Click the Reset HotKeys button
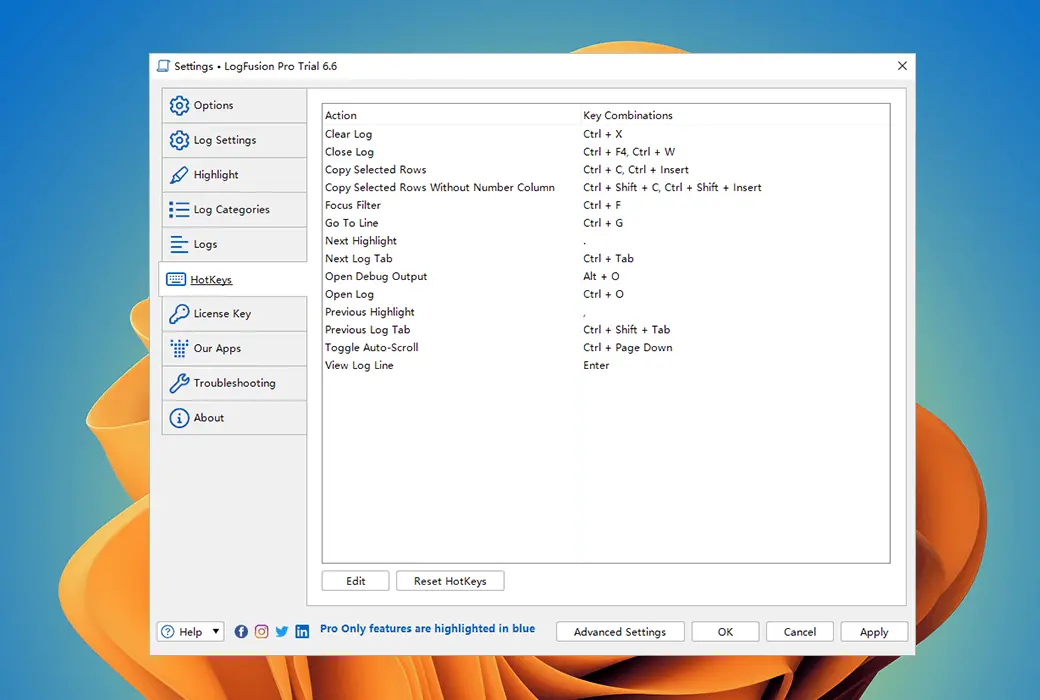This screenshot has width=1040, height=700. (450, 581)
